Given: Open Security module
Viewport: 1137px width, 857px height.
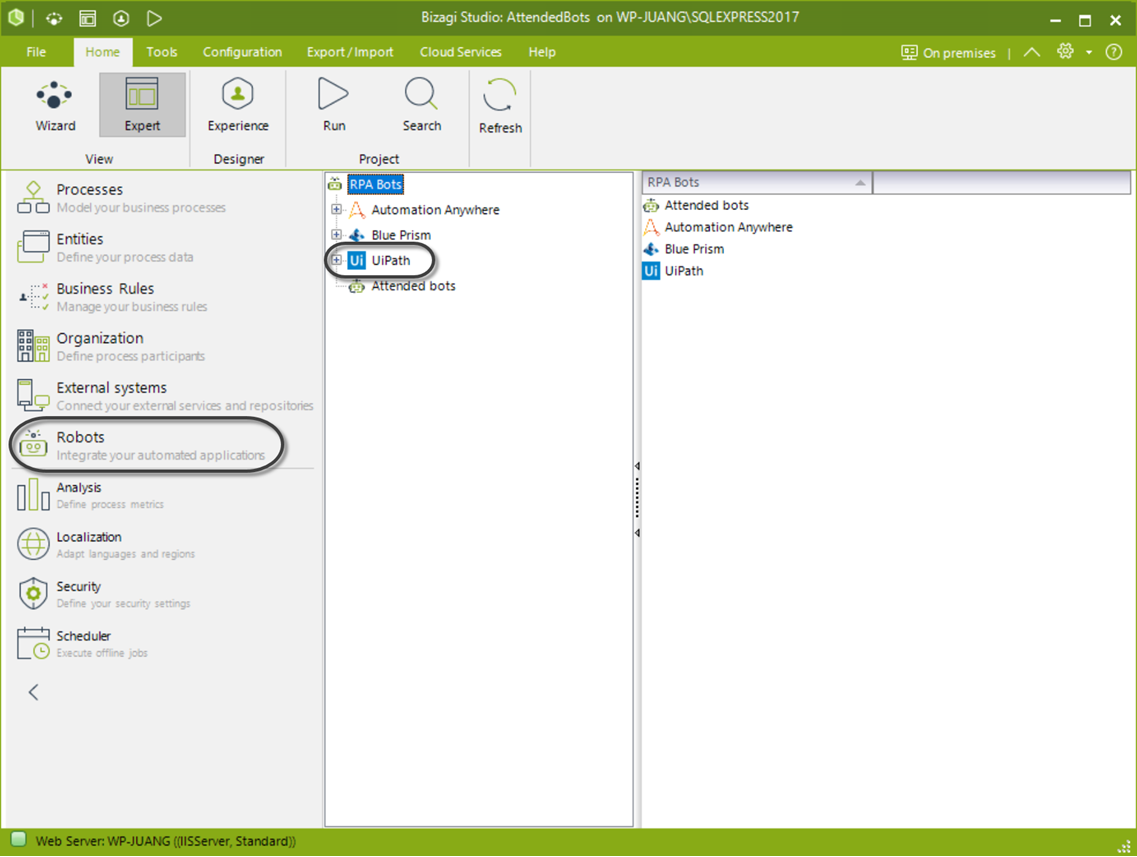Looking at the screenshot, I should click(163, 594).
